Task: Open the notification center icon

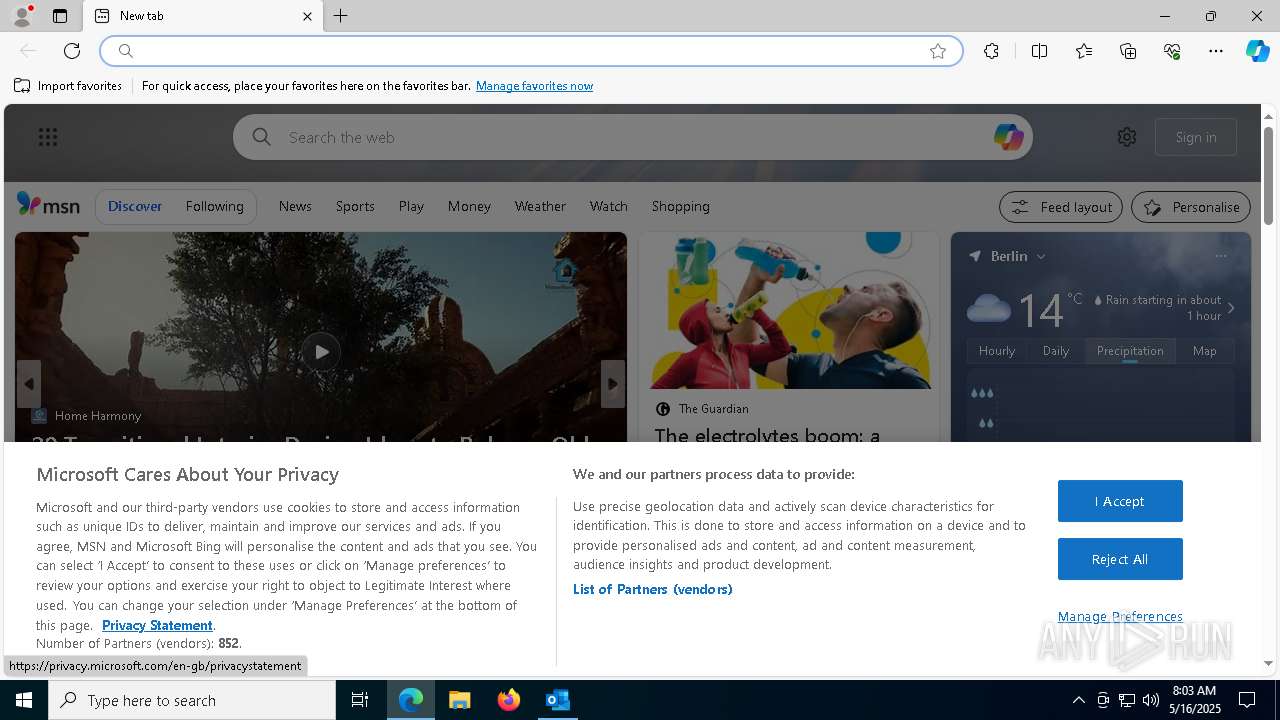Action: click(x=1247, y=700)
